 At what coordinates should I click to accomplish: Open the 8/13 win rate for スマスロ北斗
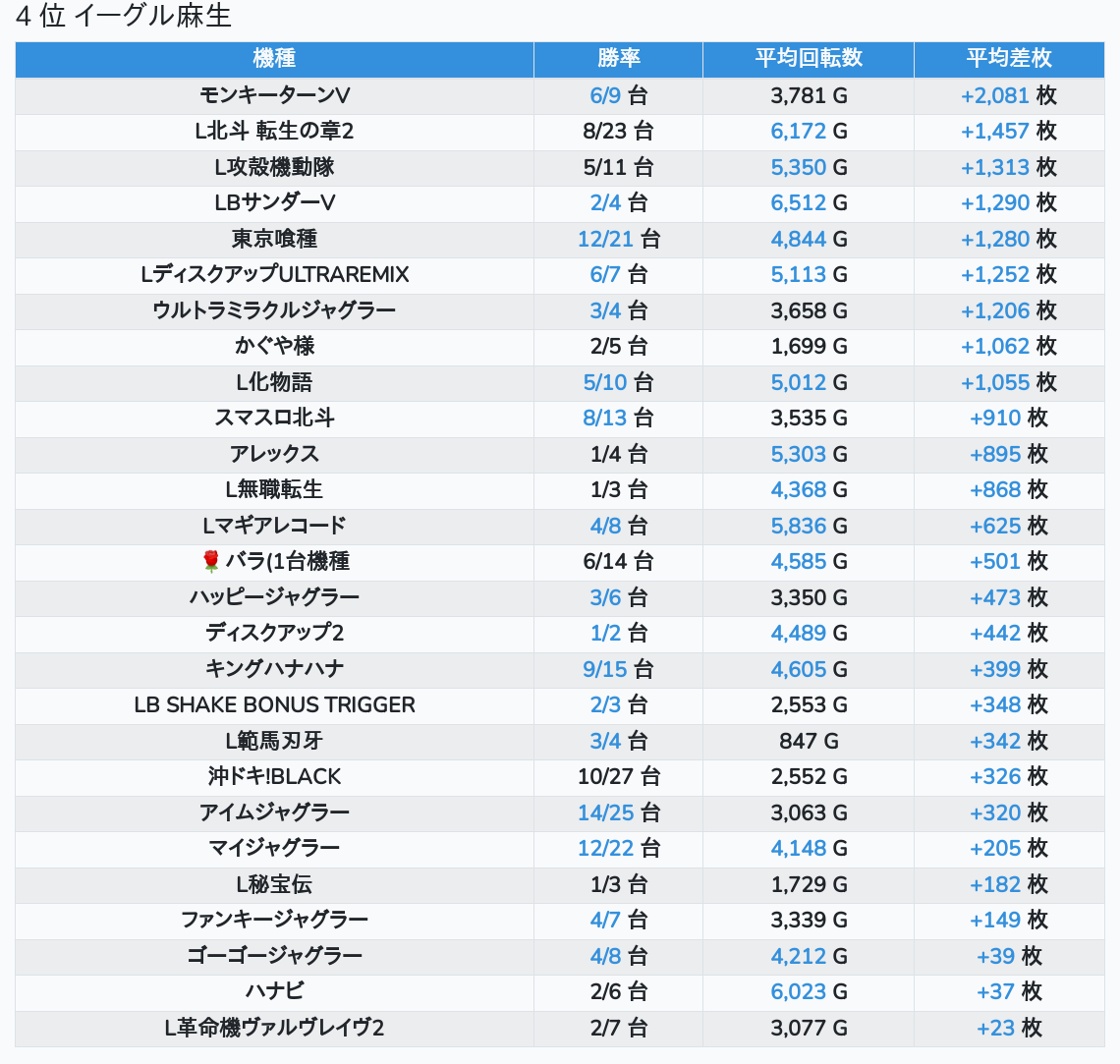(x=605, y=418)
